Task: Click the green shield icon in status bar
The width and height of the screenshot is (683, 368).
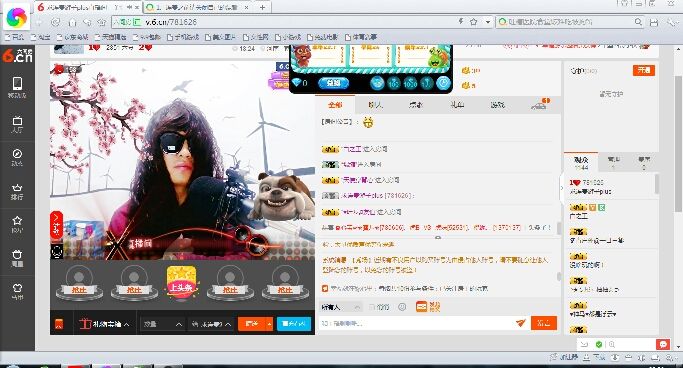Action: tap(599, 344)
